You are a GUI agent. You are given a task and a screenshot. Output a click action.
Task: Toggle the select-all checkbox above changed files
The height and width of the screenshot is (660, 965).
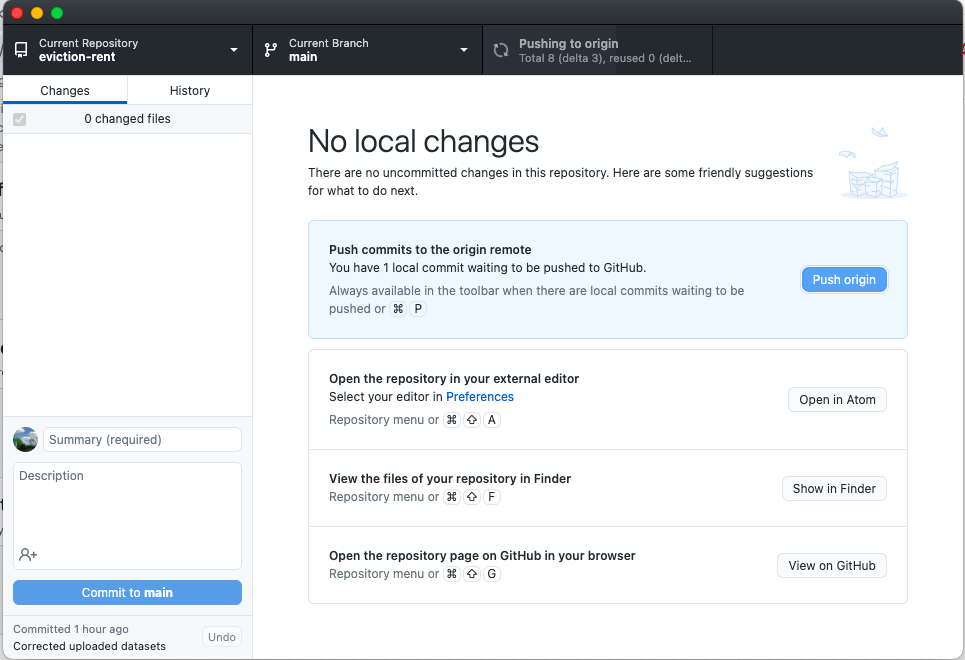[x=19, y=118]
